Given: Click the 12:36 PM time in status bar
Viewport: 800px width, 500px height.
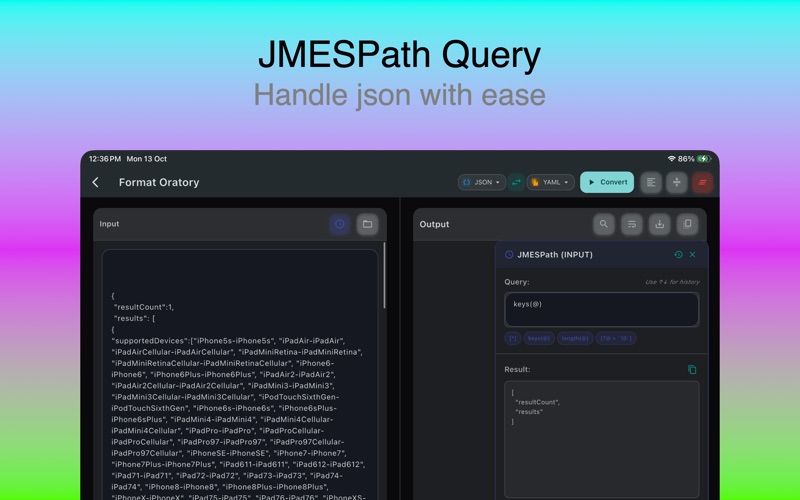Looking at the screenshot, I should click(x=105, y=159).
